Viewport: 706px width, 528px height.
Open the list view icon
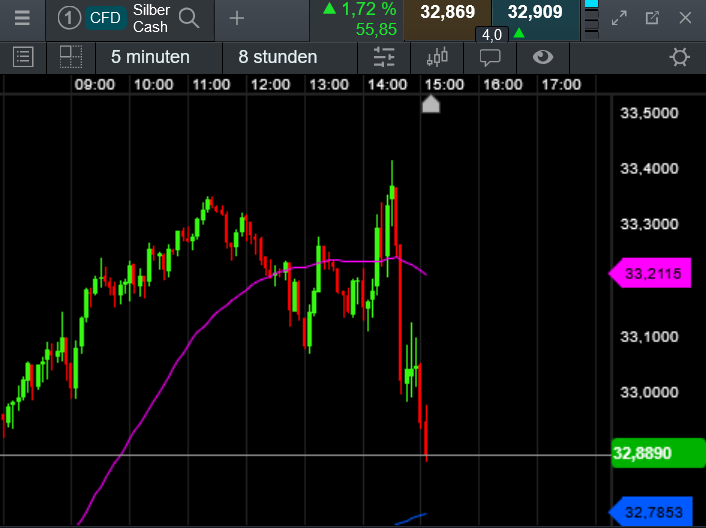(23, 58)
